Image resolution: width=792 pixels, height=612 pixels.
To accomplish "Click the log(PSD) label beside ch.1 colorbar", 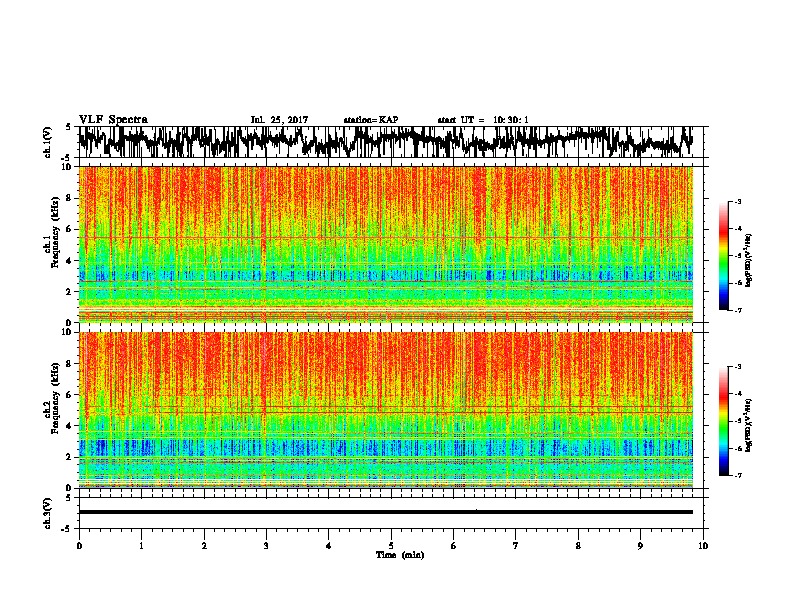I will (748, 260).
